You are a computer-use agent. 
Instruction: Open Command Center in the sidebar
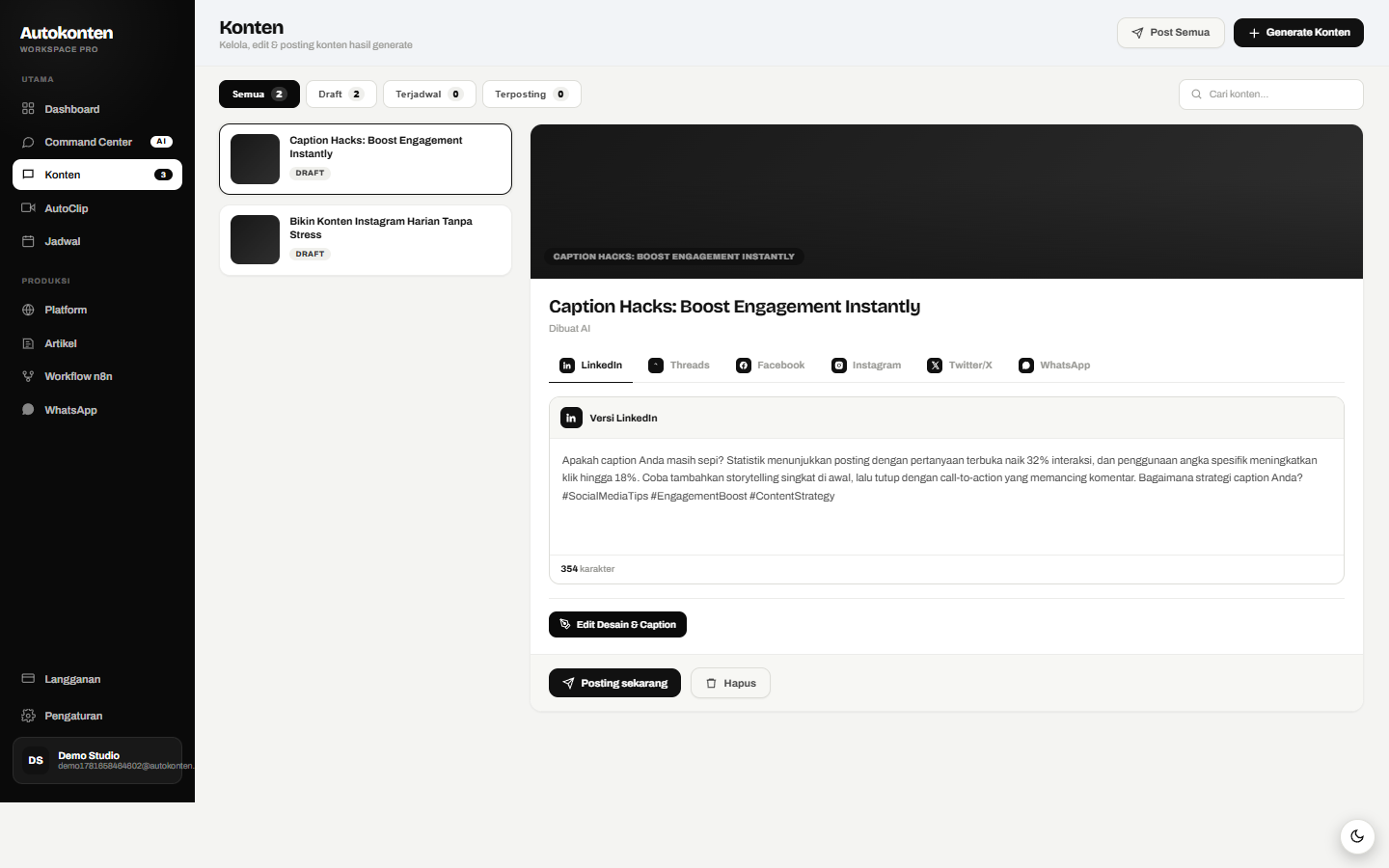pyautogui.click(x=96, y=142)
